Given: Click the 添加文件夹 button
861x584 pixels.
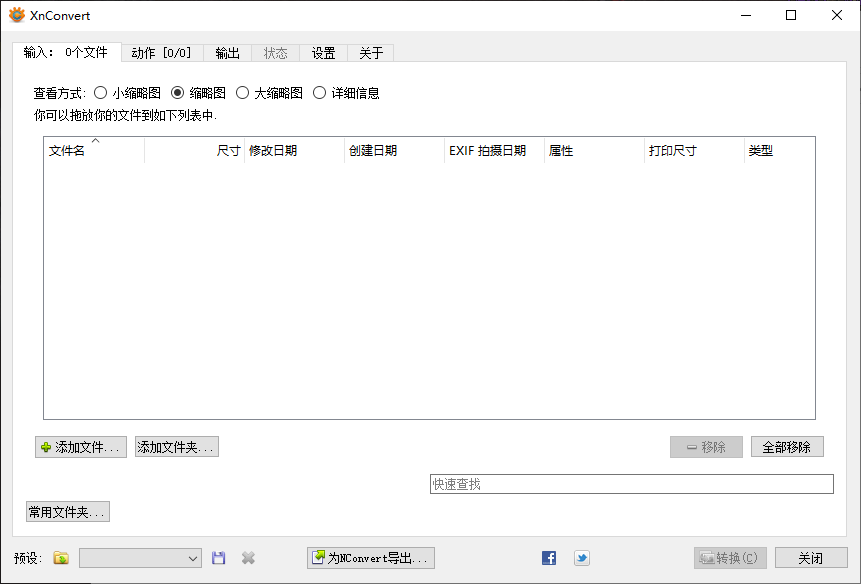Looking at the screenshot, I should tap(176, 447).
